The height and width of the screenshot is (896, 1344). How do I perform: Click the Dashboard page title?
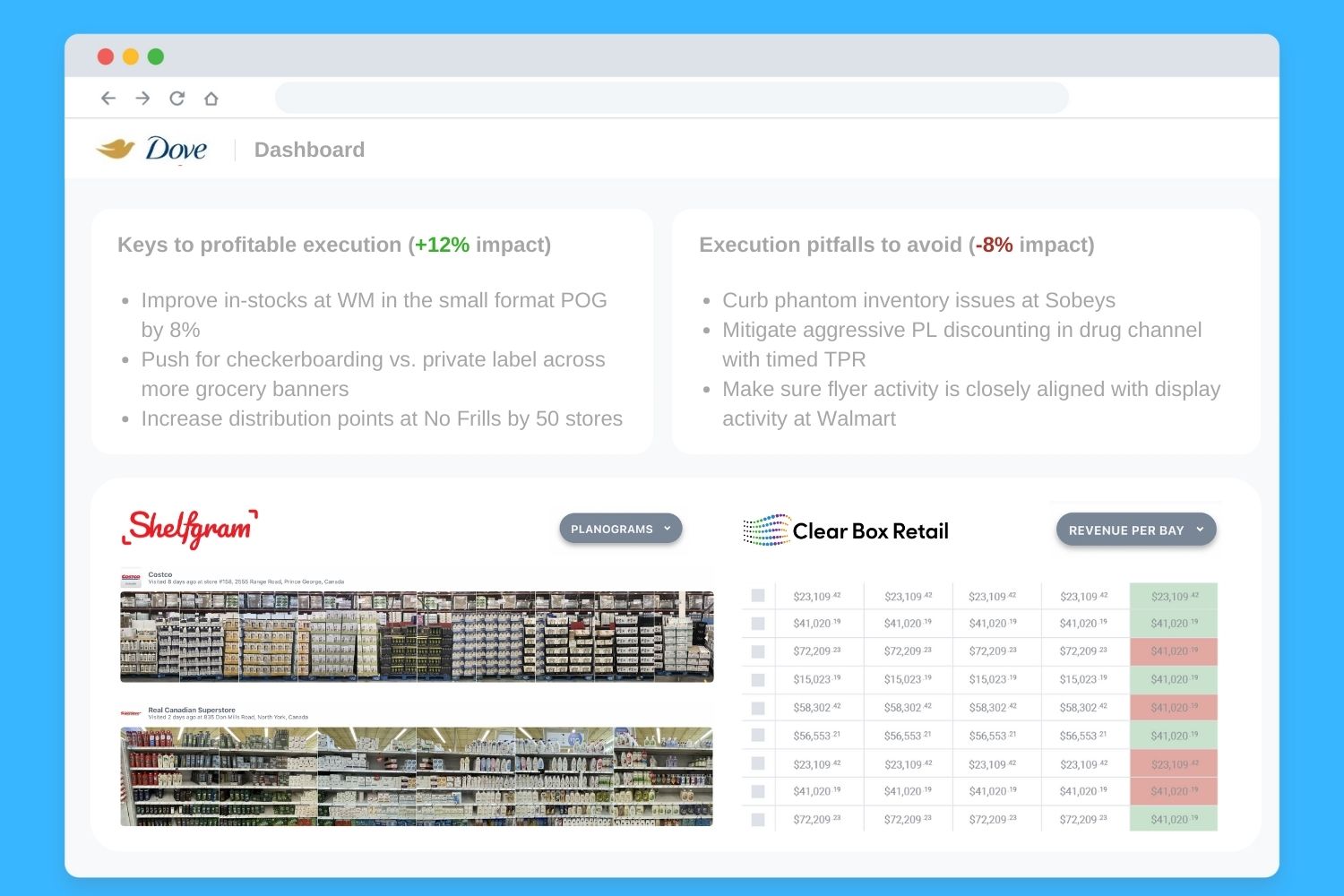click(309, 150)
